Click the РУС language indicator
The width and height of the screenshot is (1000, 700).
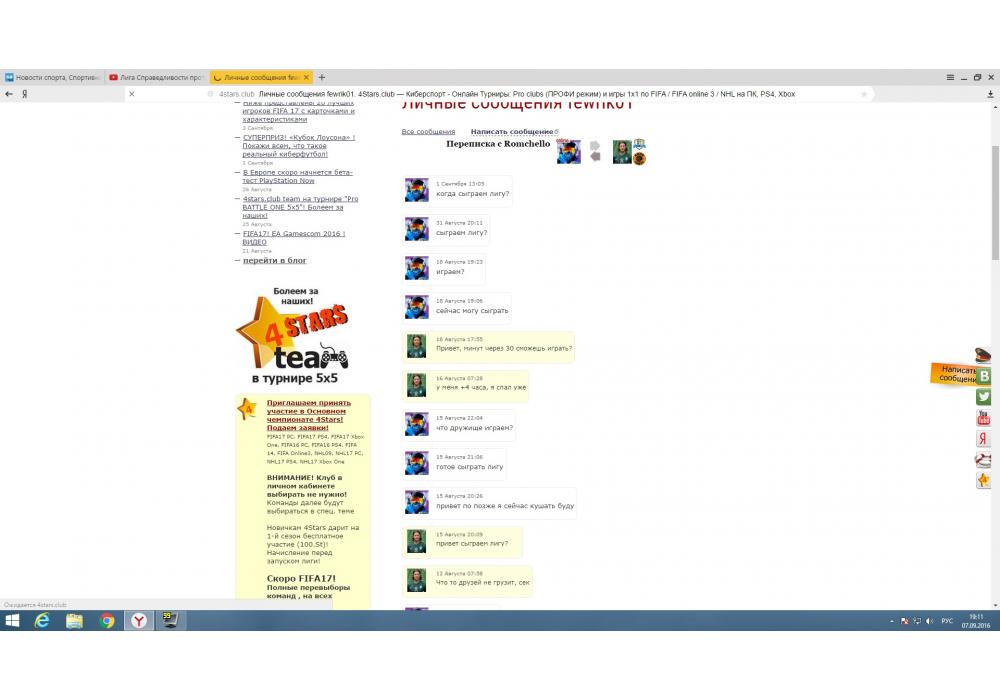click(947, 621)
